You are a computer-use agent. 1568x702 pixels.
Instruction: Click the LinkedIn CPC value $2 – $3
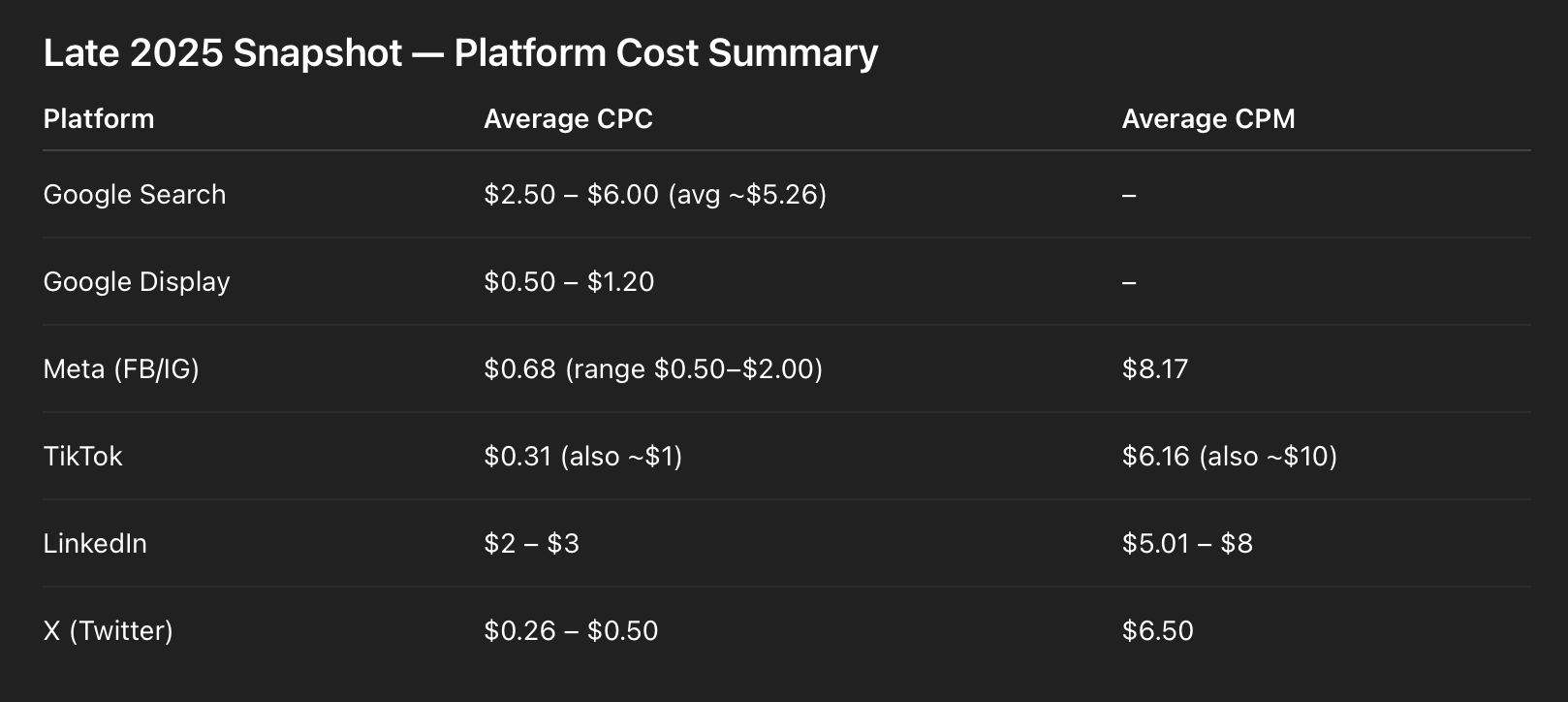tap(531, 543)
